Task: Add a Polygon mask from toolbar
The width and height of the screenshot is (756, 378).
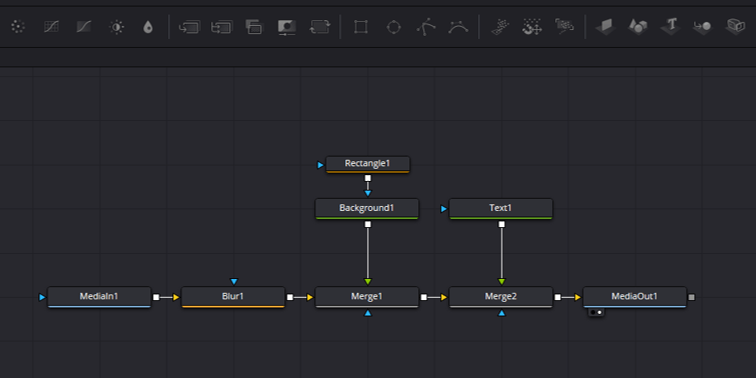Action: click(x=426, y=27)
